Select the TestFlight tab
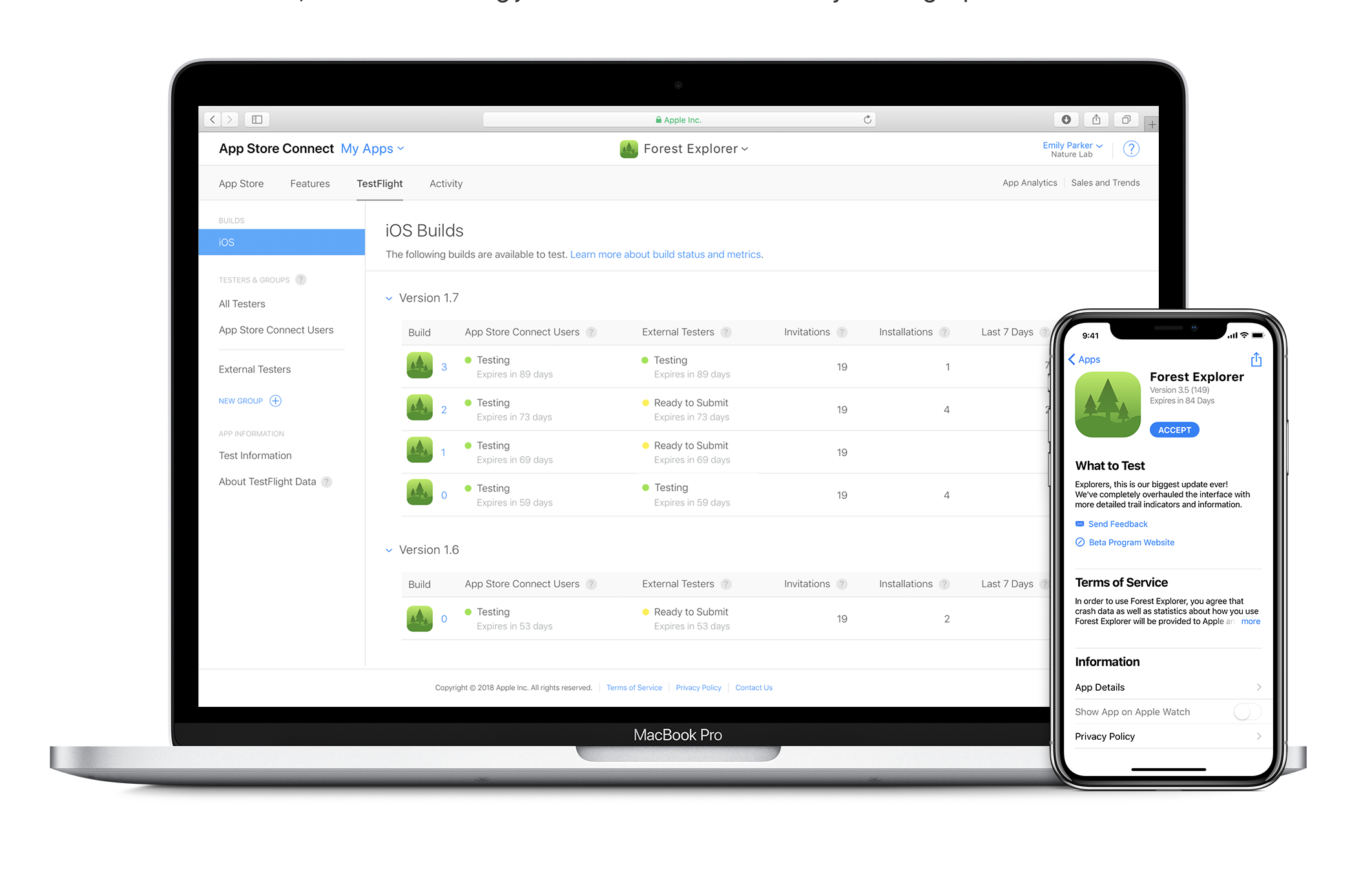The image size is (1372, 871). [x=380, y=184]
